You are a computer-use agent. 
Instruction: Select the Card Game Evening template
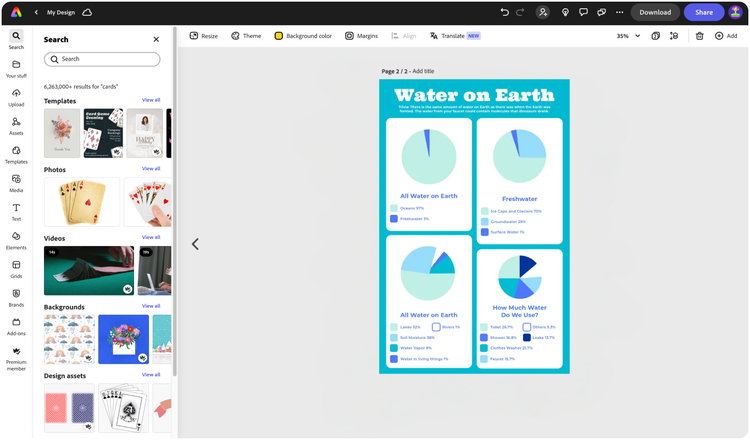point(103,133)
